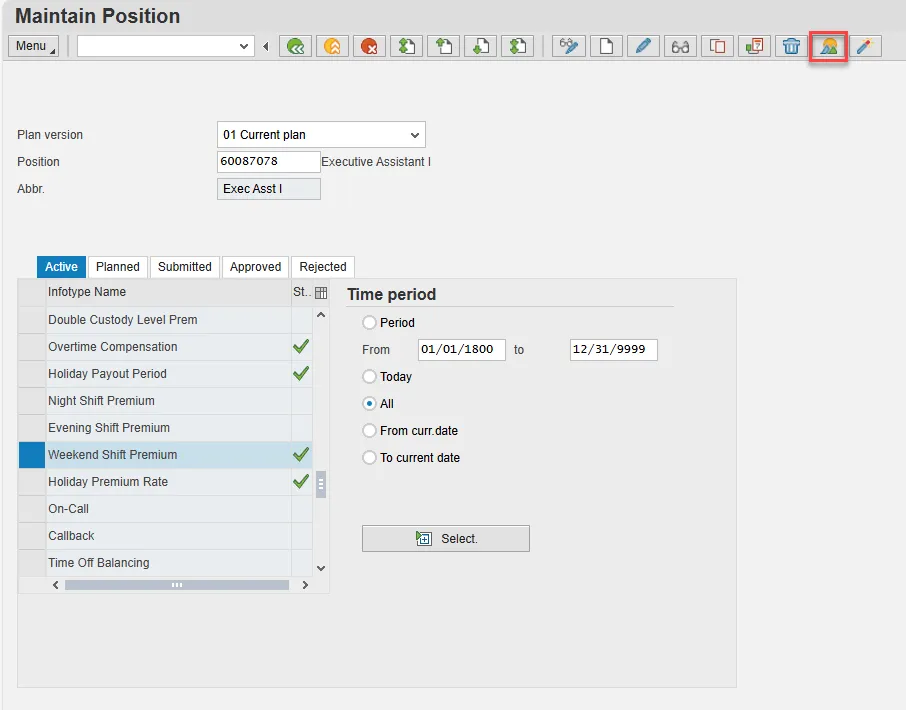Click Overtime Compensation status checkmark
This screenshot has width=906, height=710.
click(x=301, y=347)
